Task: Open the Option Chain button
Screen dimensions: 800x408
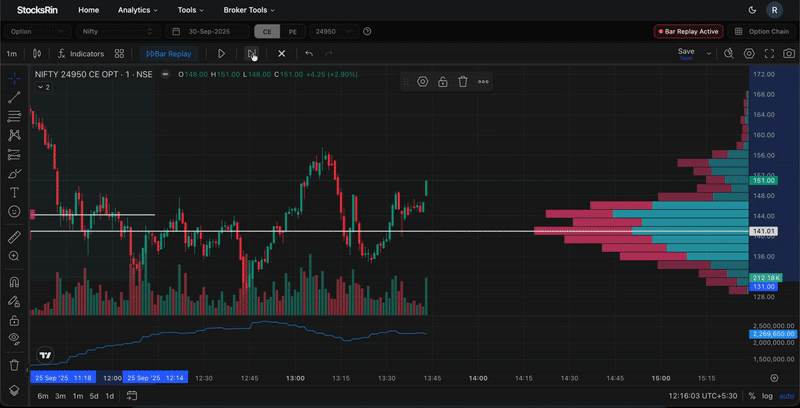Action: 763,32
